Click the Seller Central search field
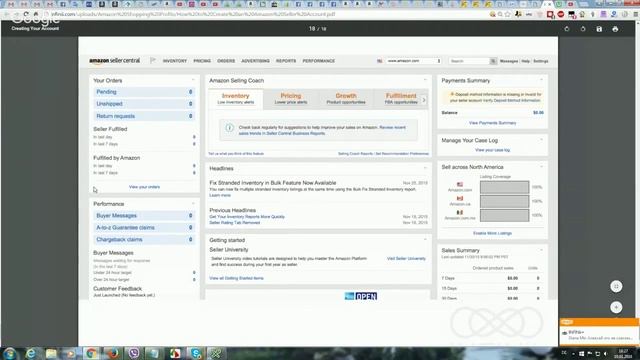This screenshot has height=360, width=640. (x=469, y=61)
